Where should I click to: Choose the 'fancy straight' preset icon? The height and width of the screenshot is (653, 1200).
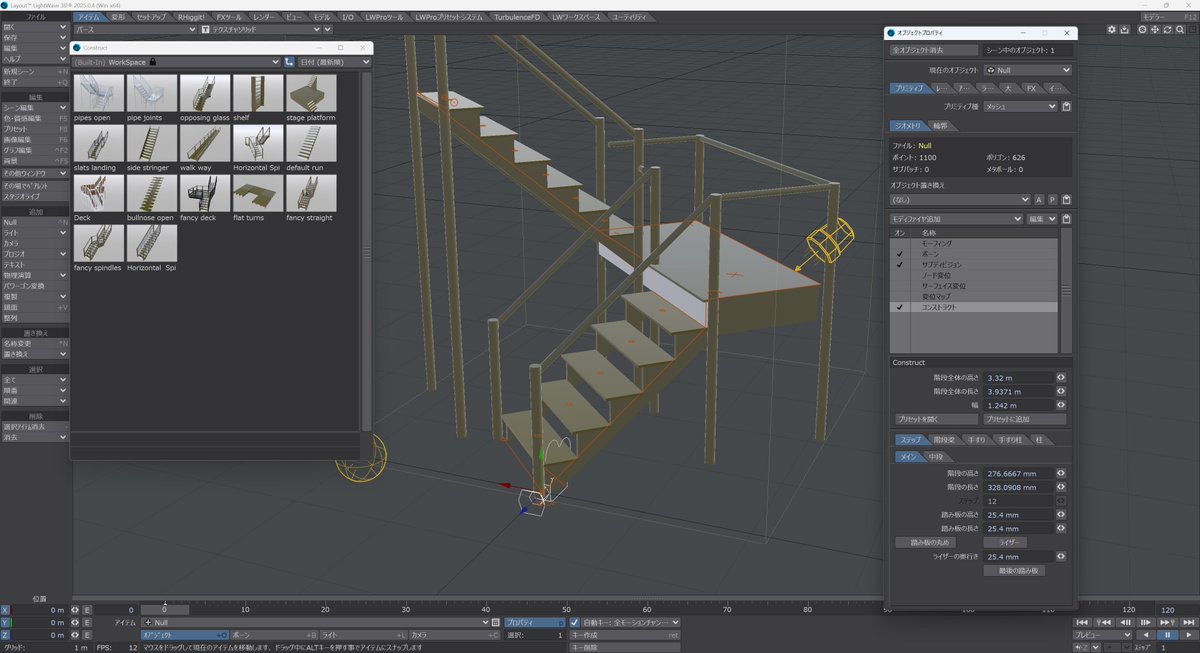coord(311,193)
